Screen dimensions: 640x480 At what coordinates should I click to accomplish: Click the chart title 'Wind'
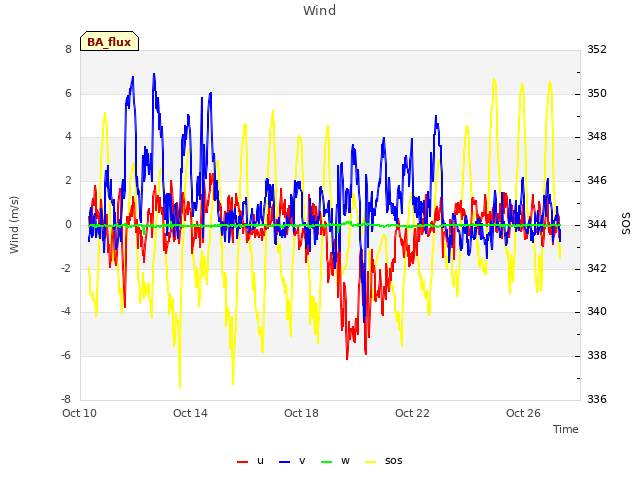pos(320,10)
